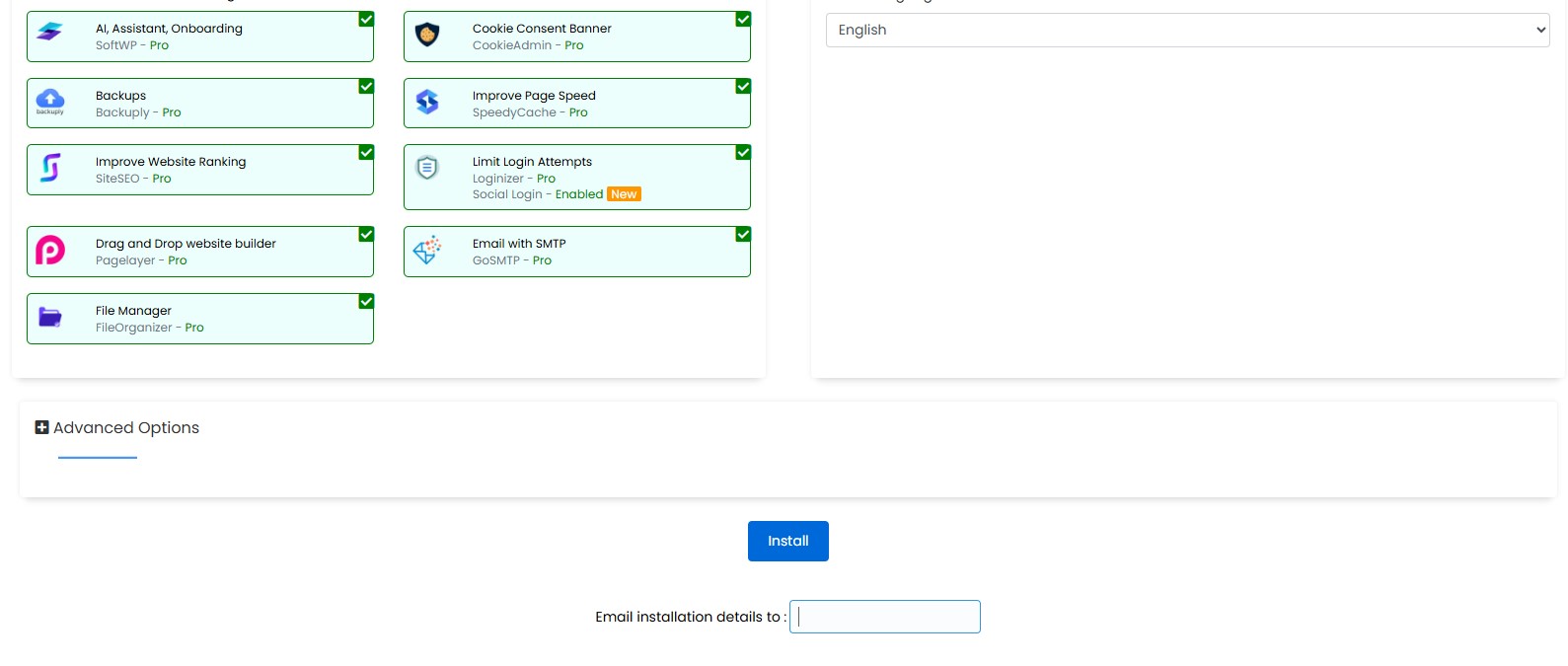Viewport: 1568px width, 666px height.
Task: Focus the email installation details field
Action: coord(885,617)
